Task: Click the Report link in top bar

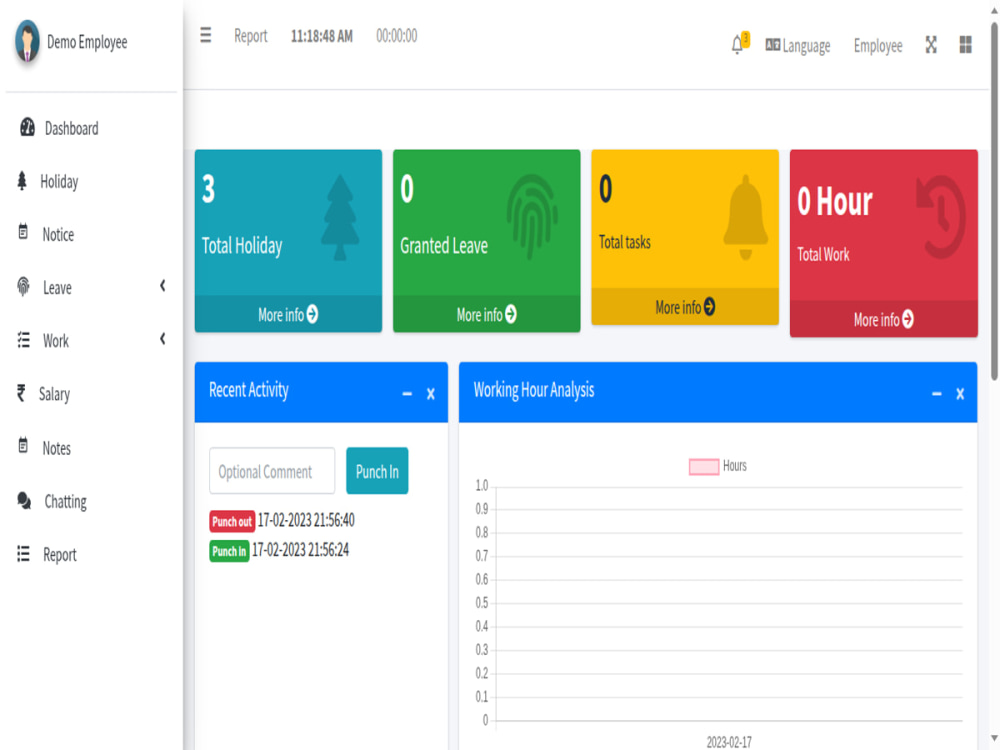Action: click(250, 36)
